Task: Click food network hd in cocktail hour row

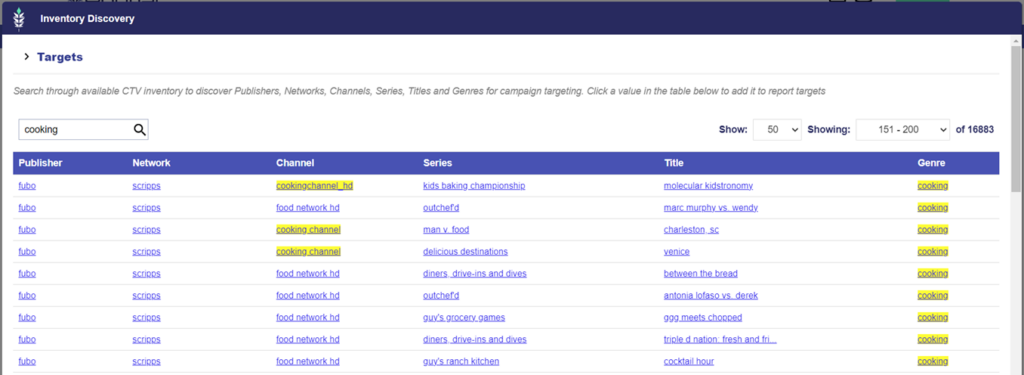Action: [308, 361]
